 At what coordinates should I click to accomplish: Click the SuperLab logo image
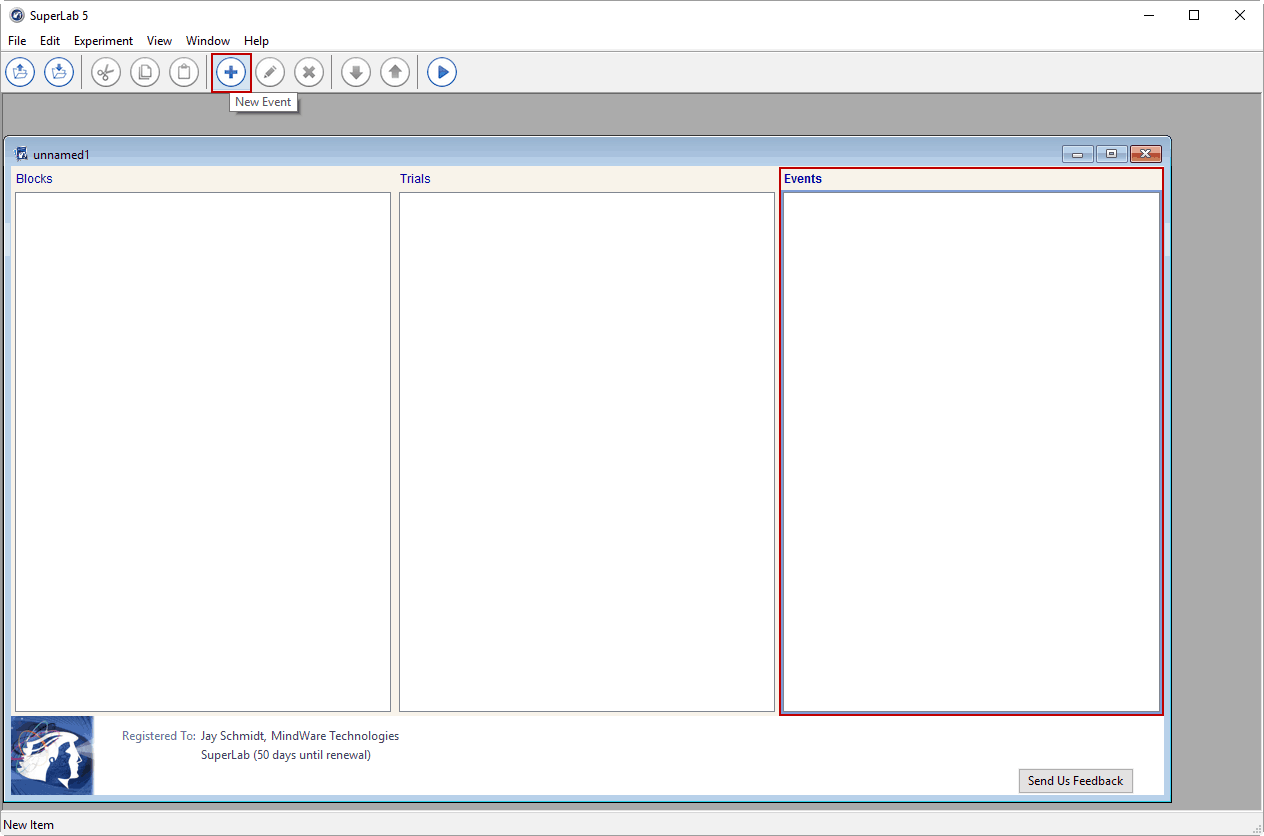[x=52, y=755]
